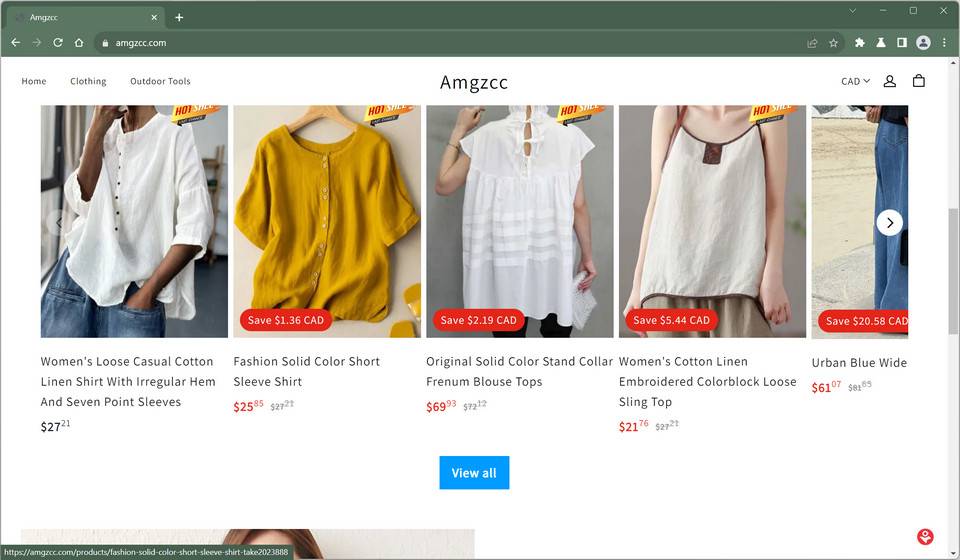Open the browser home page
960x560 pixels.
[x=79, y=43]
